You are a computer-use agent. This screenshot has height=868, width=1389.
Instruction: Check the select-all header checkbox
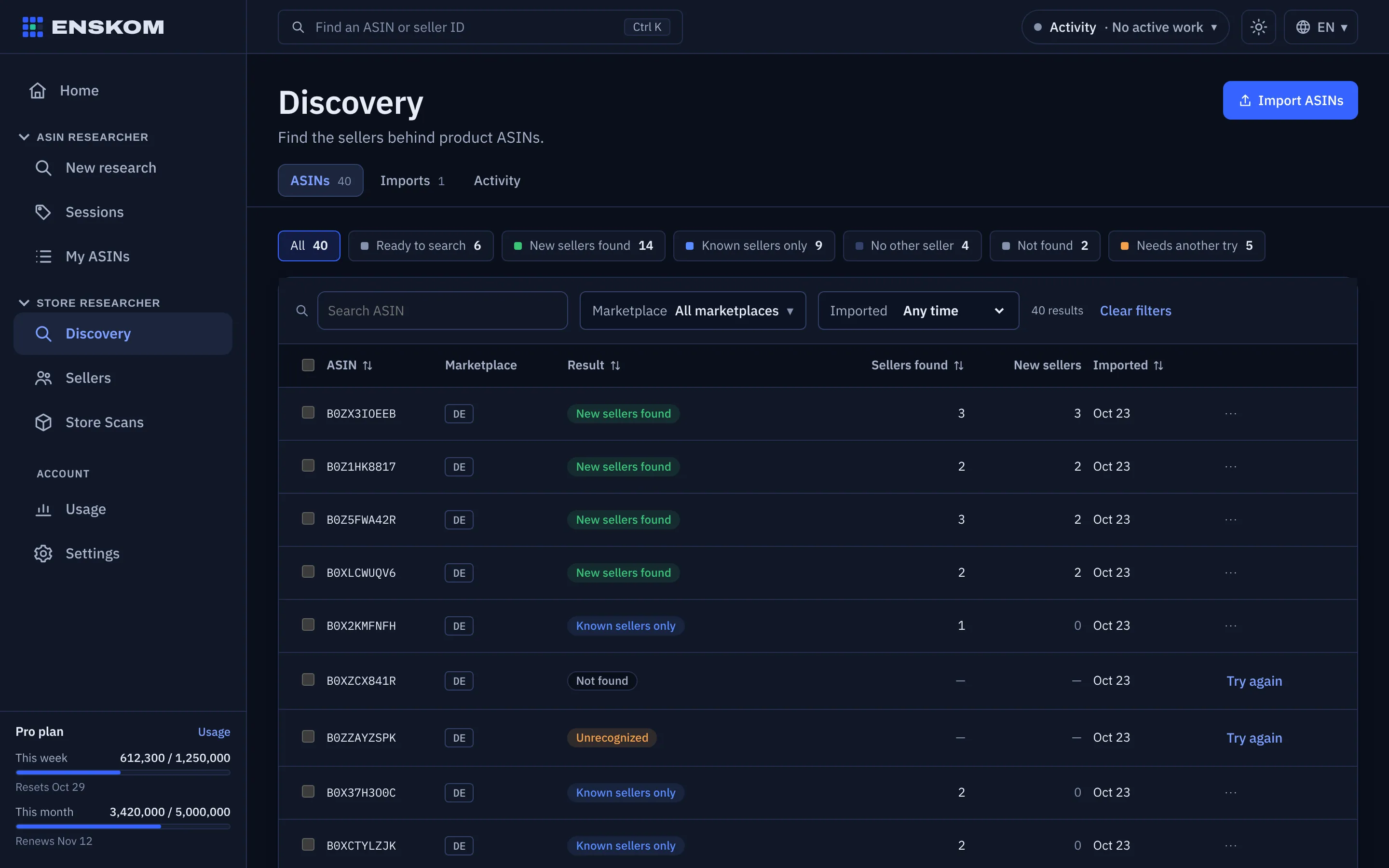click(x=308, y=365)
